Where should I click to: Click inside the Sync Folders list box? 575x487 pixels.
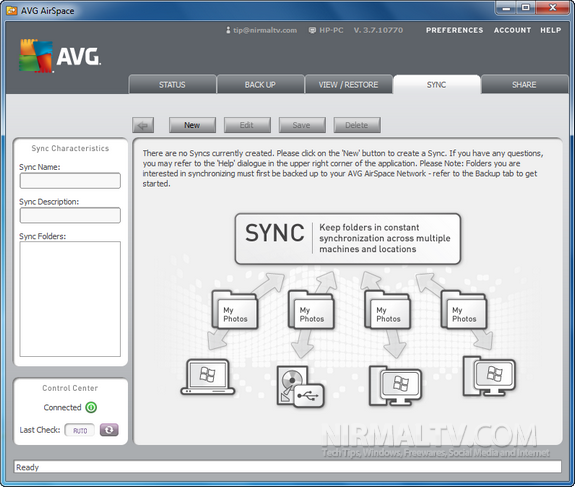[x=70, y=299]
